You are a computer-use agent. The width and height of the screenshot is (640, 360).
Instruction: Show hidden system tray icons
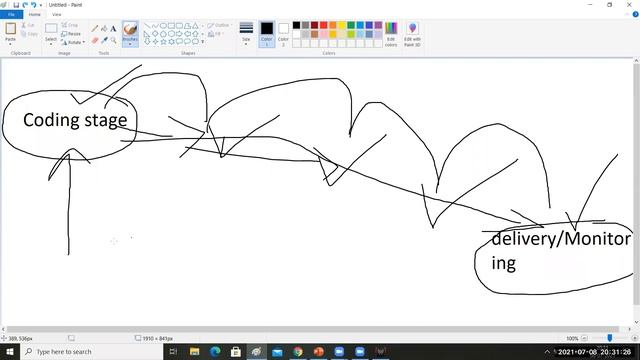pos(547,351)
